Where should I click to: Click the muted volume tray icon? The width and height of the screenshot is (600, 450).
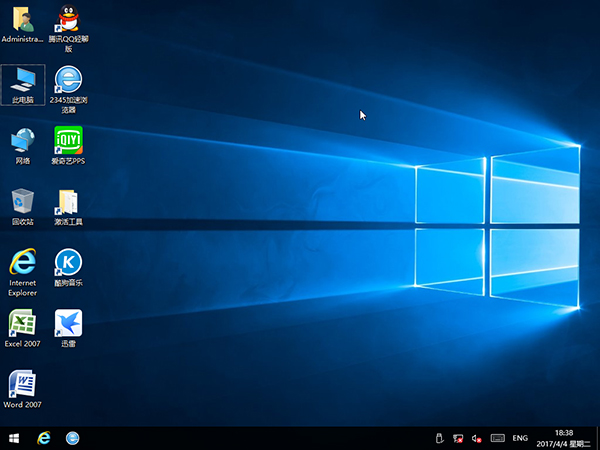(x=476, y=438)
